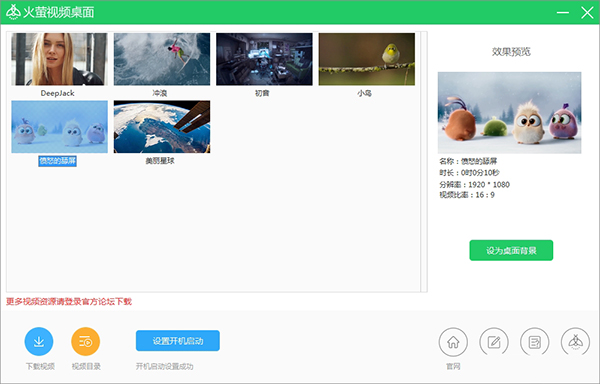Click the firefly logo in title bar
Screen dimensions: 600x384
pos(13,12)
